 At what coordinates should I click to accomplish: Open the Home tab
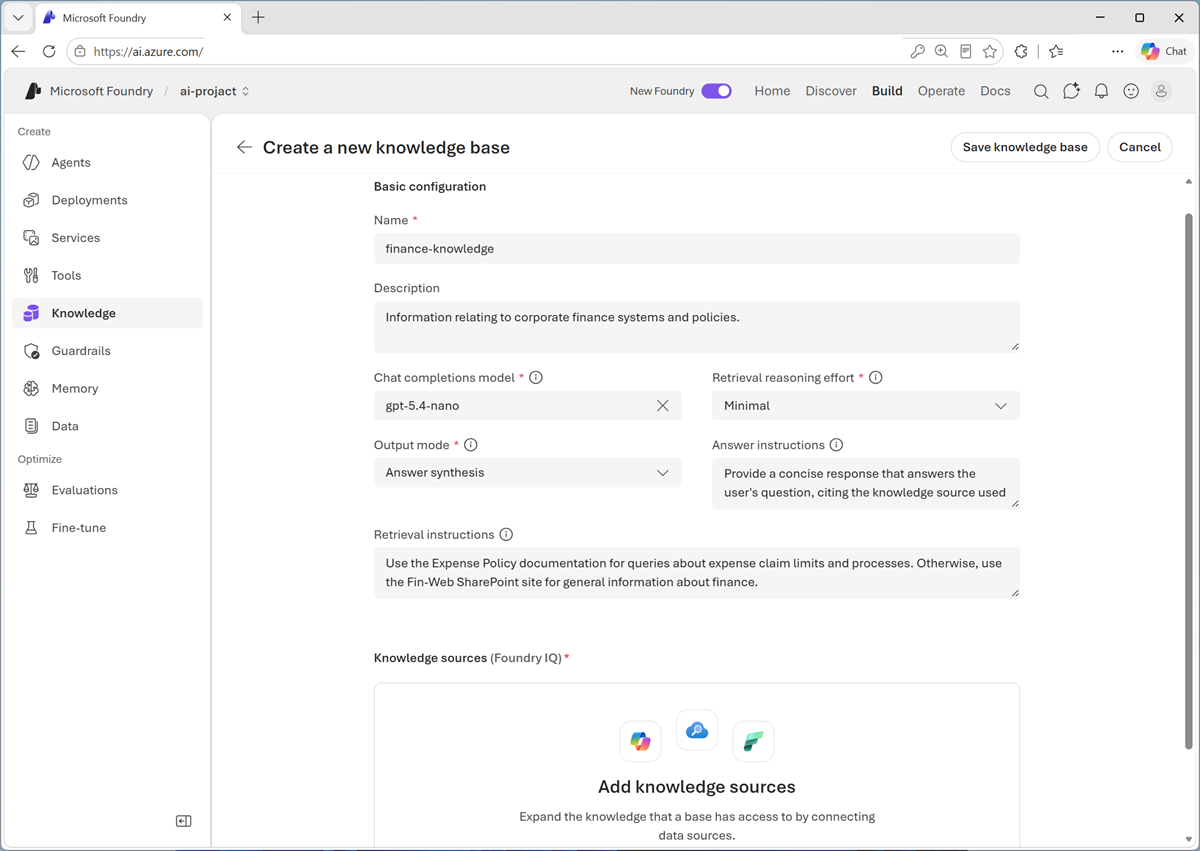(772, 91)
